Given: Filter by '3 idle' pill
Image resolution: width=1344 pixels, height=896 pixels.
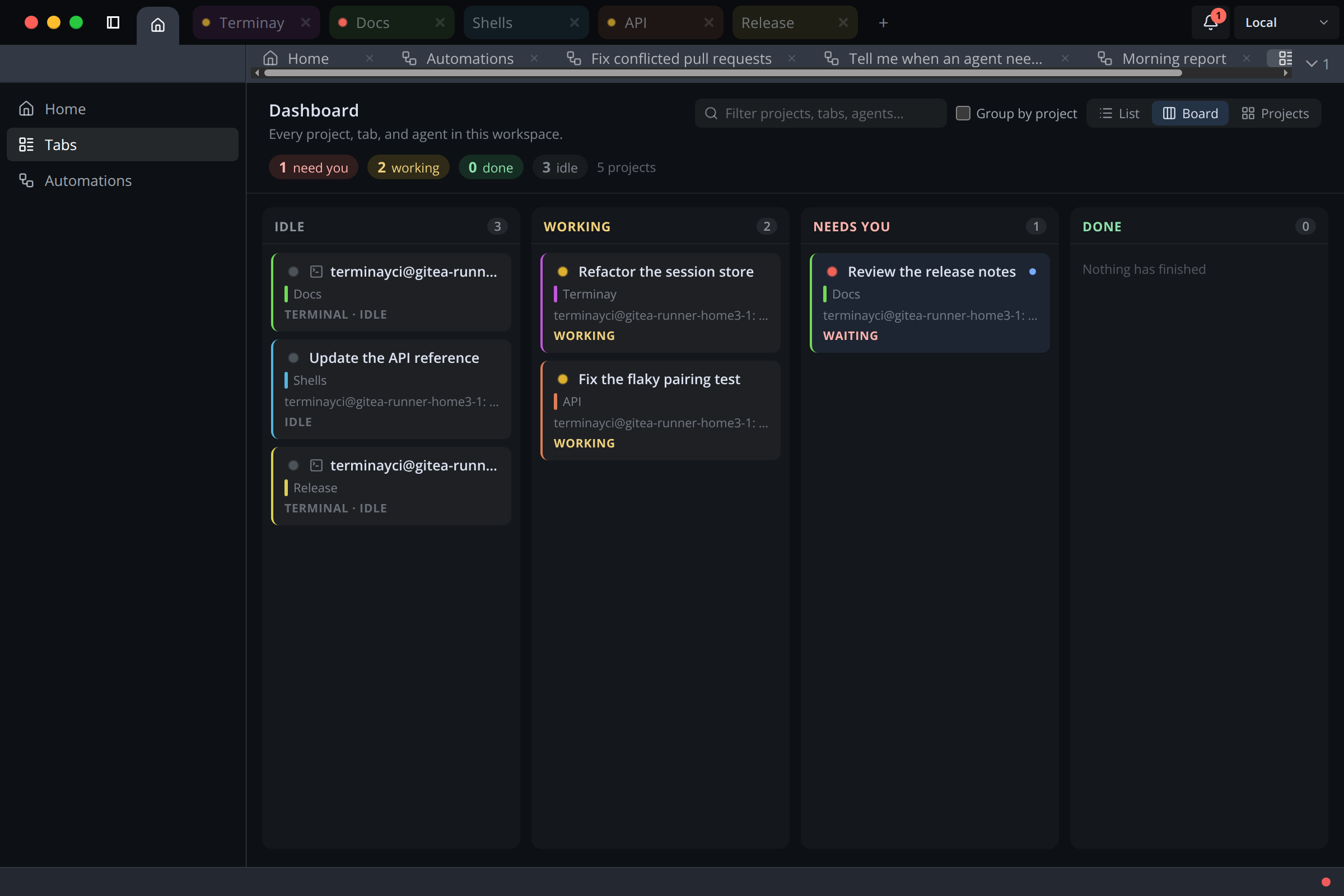Looking at the screenshot, I should (x=559, y=167).
